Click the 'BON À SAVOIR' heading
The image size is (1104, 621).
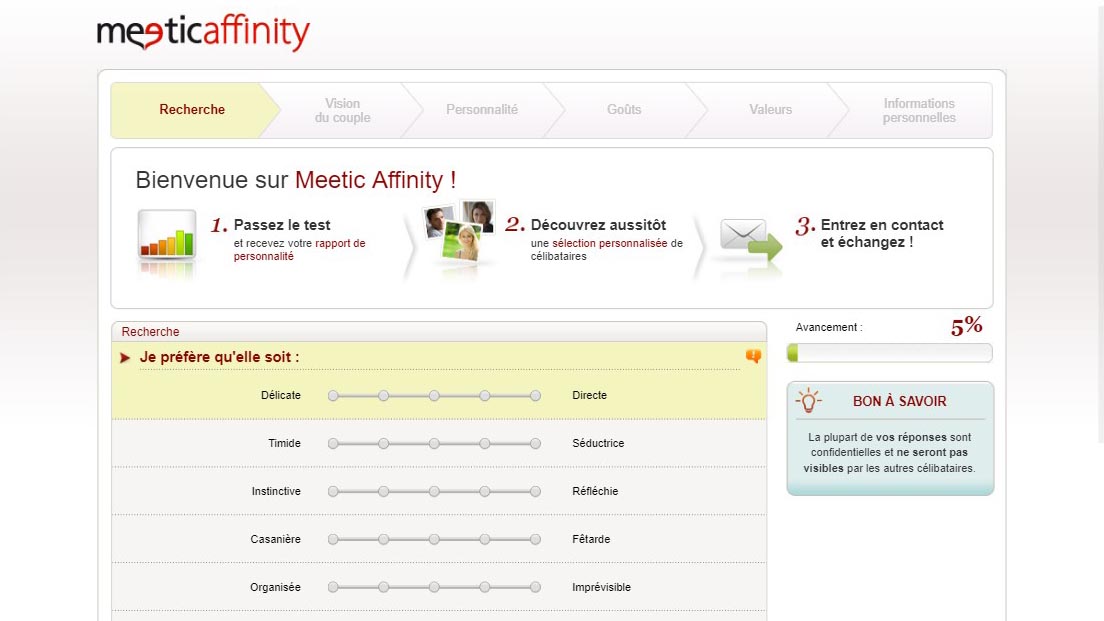(x=899, y=401)
